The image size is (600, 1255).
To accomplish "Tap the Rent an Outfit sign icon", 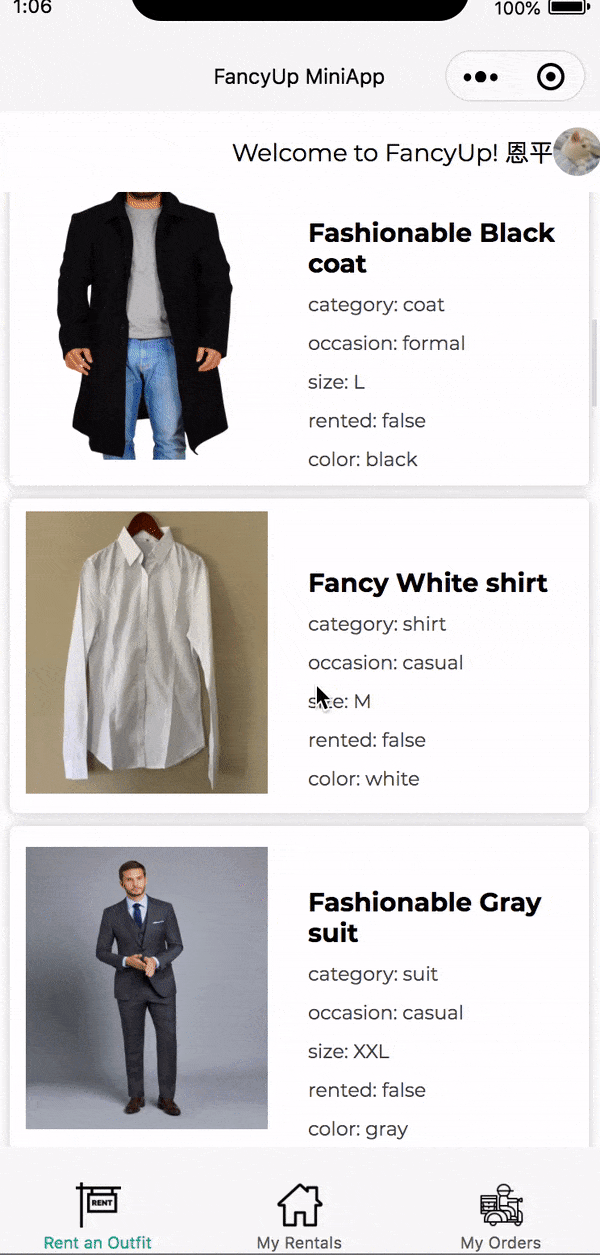I will click(x=98, y=1205).
